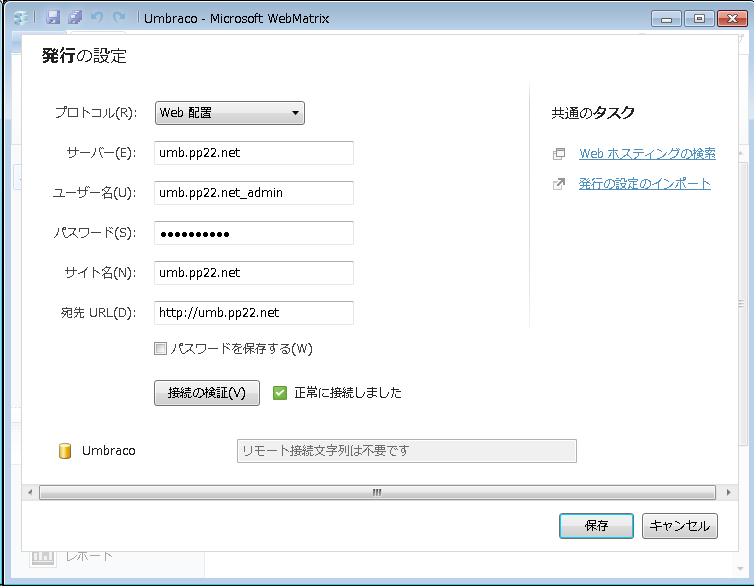Open the 発行の設定のインポート link

coord(645,184)
